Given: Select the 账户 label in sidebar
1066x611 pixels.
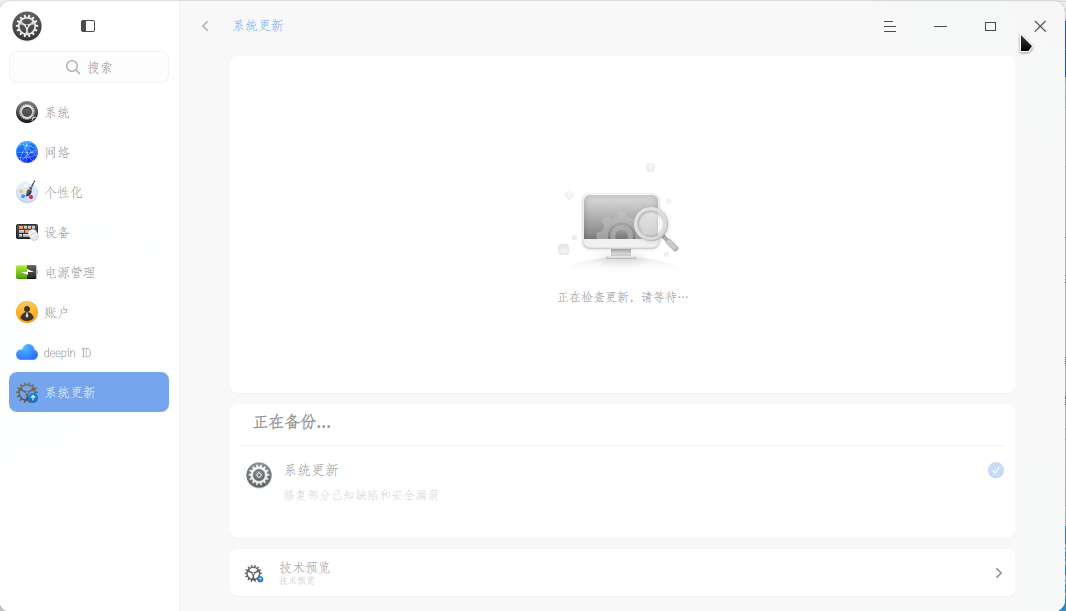Looking at the screenshot, I should pyautogui.click(x=56, y=313).
